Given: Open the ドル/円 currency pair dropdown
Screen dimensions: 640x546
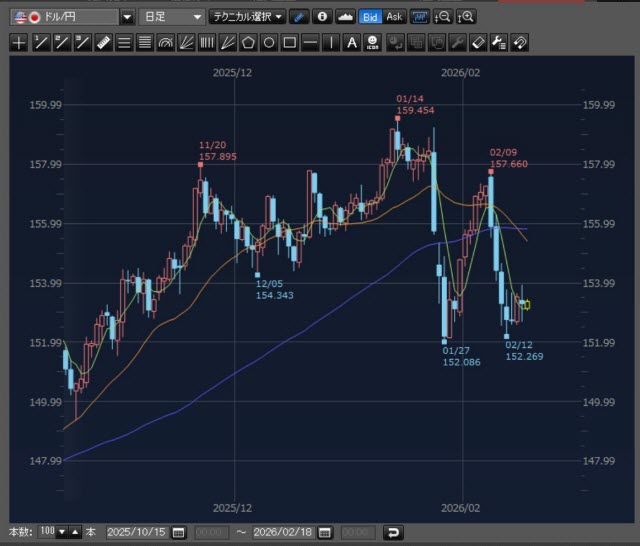Looking at the screenshot, I should pyautogui.click(x=64, y=17).
